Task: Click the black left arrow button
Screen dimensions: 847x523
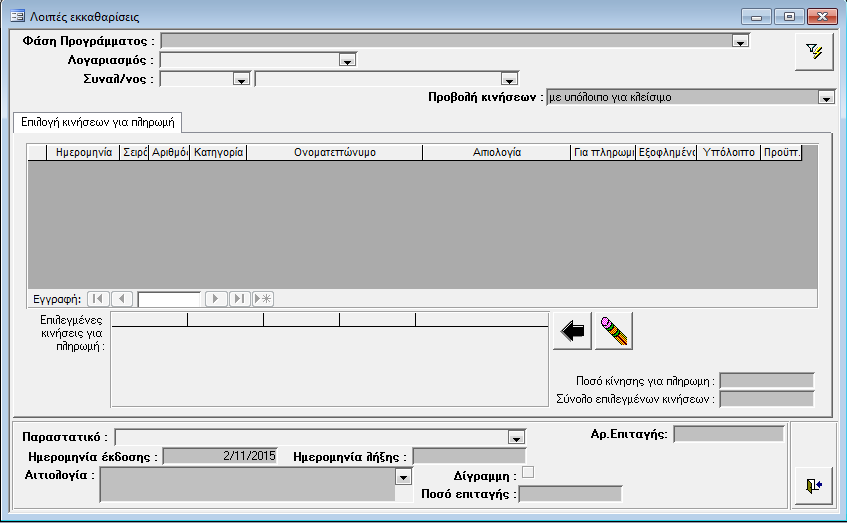Action: 572,332
